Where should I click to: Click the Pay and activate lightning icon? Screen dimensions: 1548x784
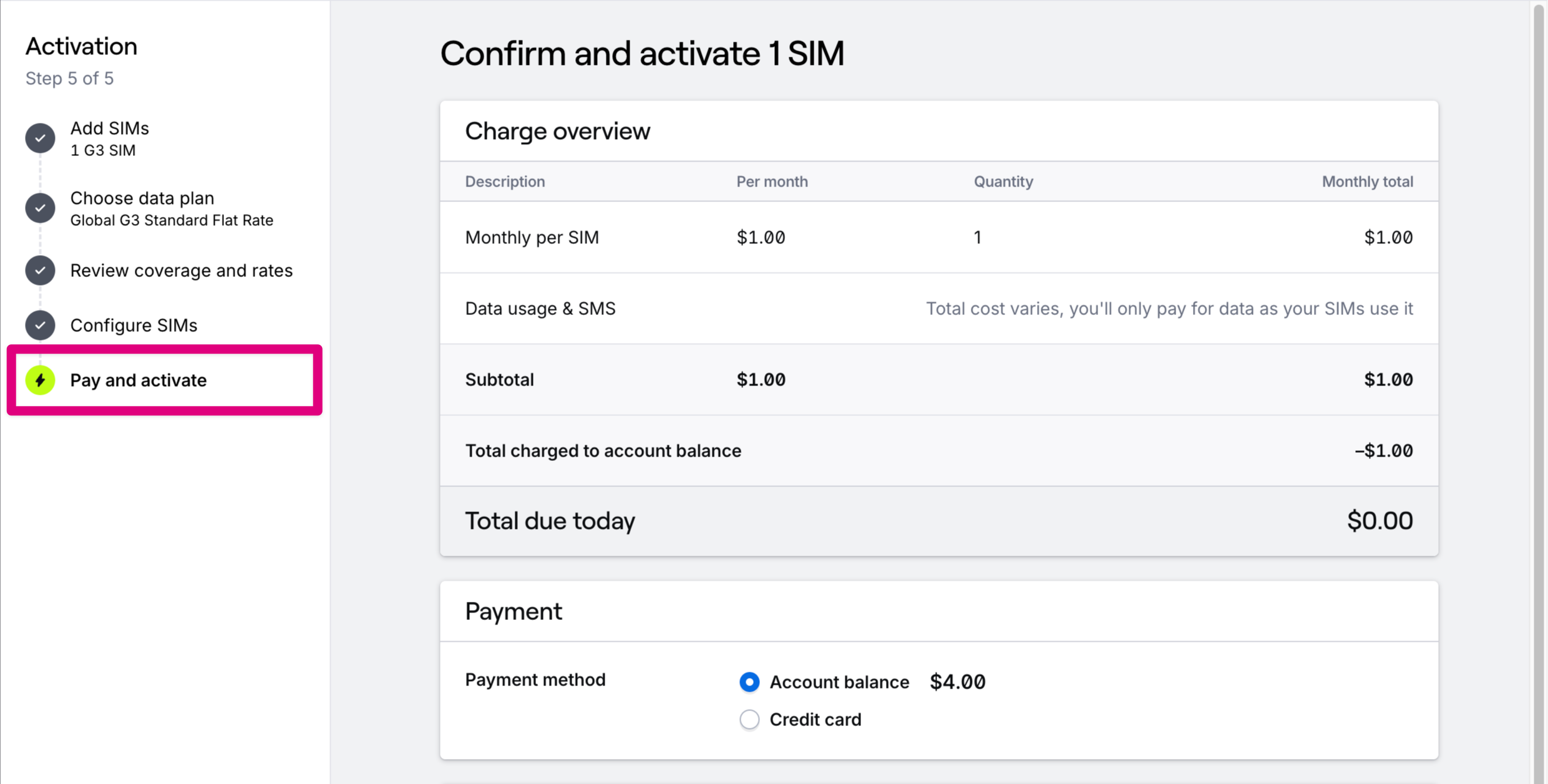(40, 380)
